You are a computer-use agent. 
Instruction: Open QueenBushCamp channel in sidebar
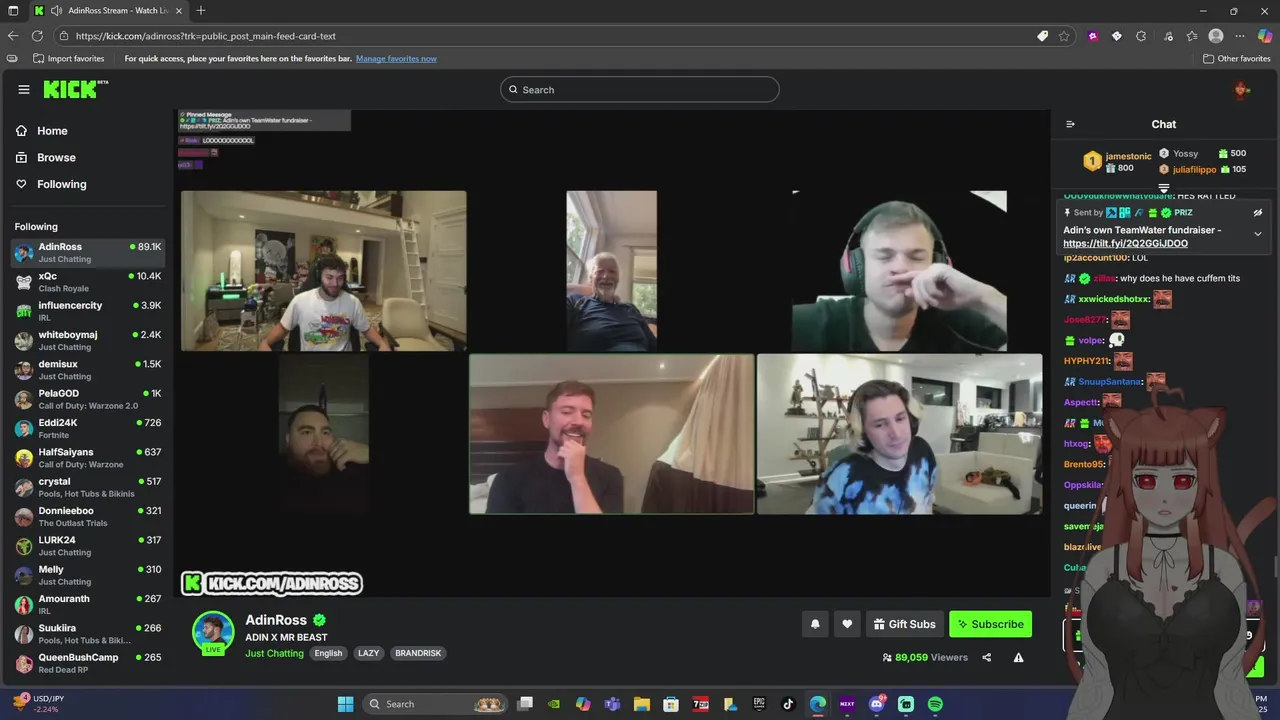(87, 663)
